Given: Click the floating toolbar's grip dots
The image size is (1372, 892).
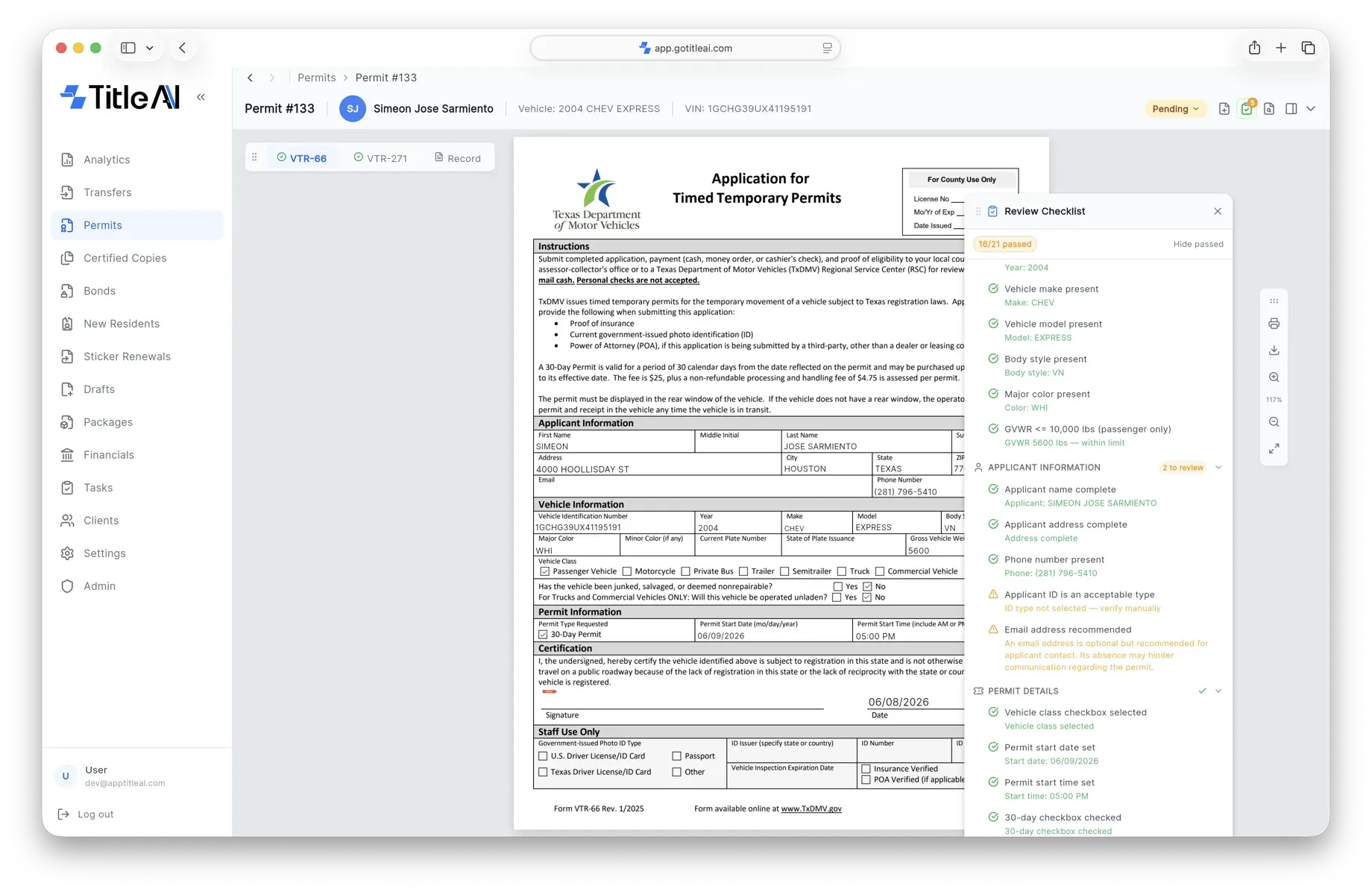Looking at the screenshot, I should point(1274,301).
